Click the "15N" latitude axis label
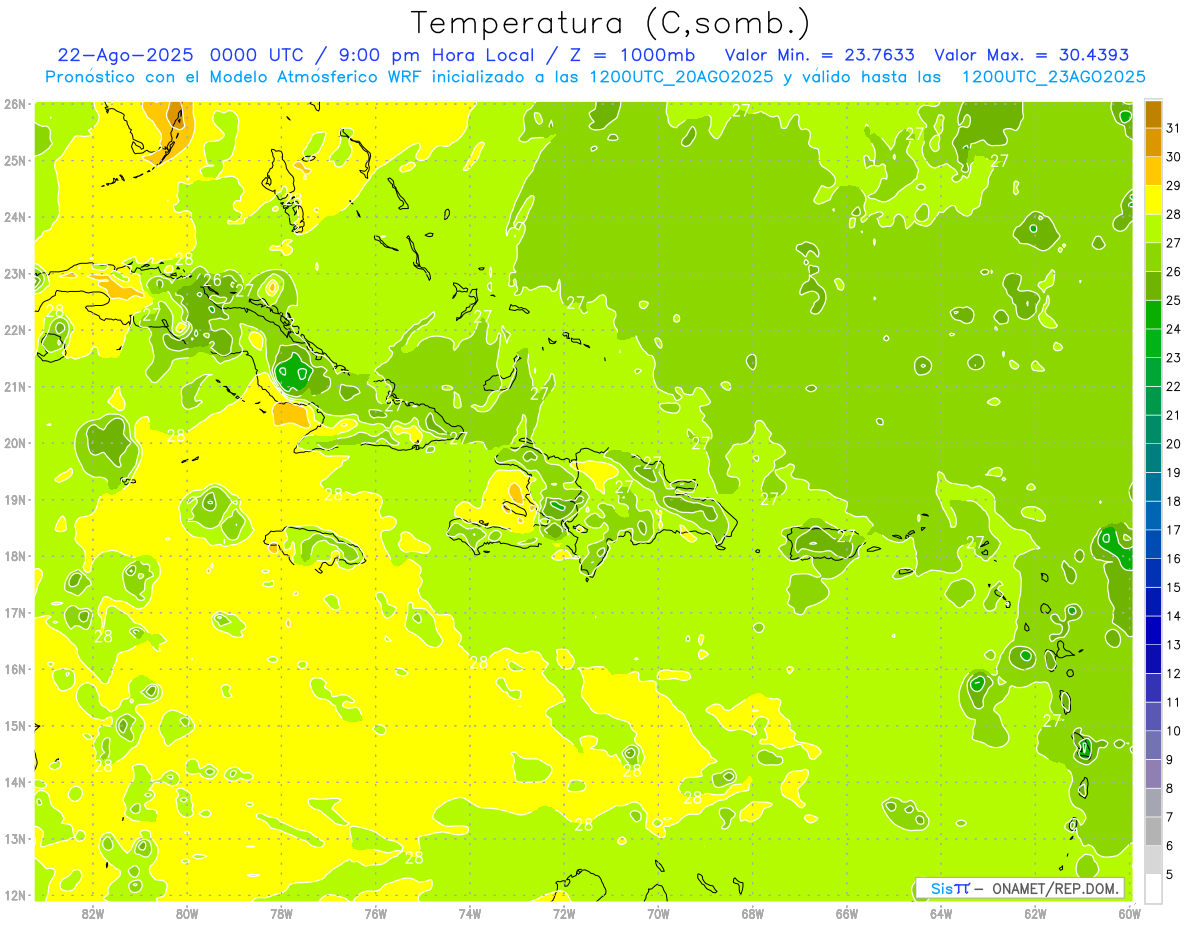This screenshot has height=927, width=1200. pyautogui.click(x=15, y=725)
